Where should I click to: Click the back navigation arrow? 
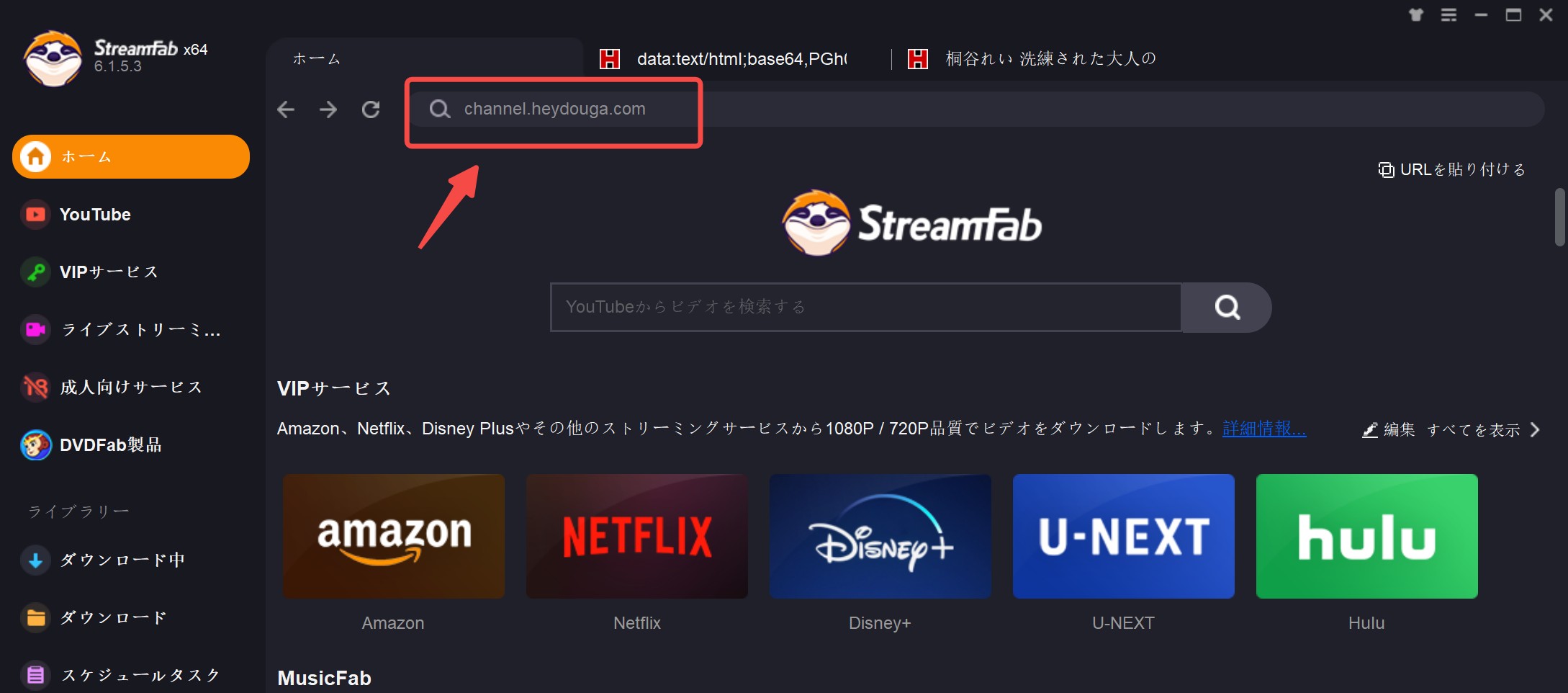point(286,109)
